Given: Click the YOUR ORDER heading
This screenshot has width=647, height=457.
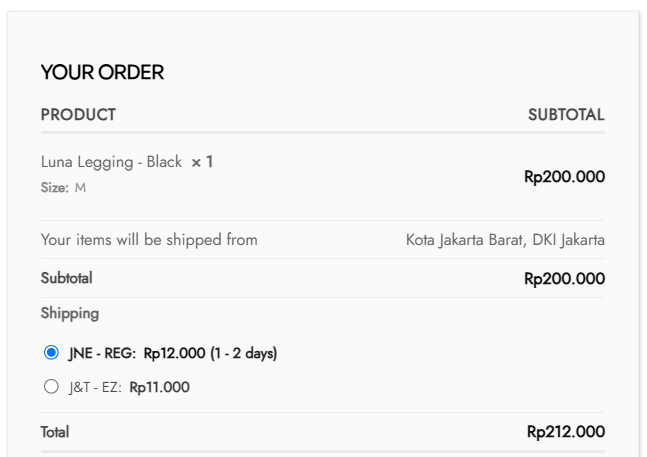Looking at the screenshot, I should (x=102, y=72).
